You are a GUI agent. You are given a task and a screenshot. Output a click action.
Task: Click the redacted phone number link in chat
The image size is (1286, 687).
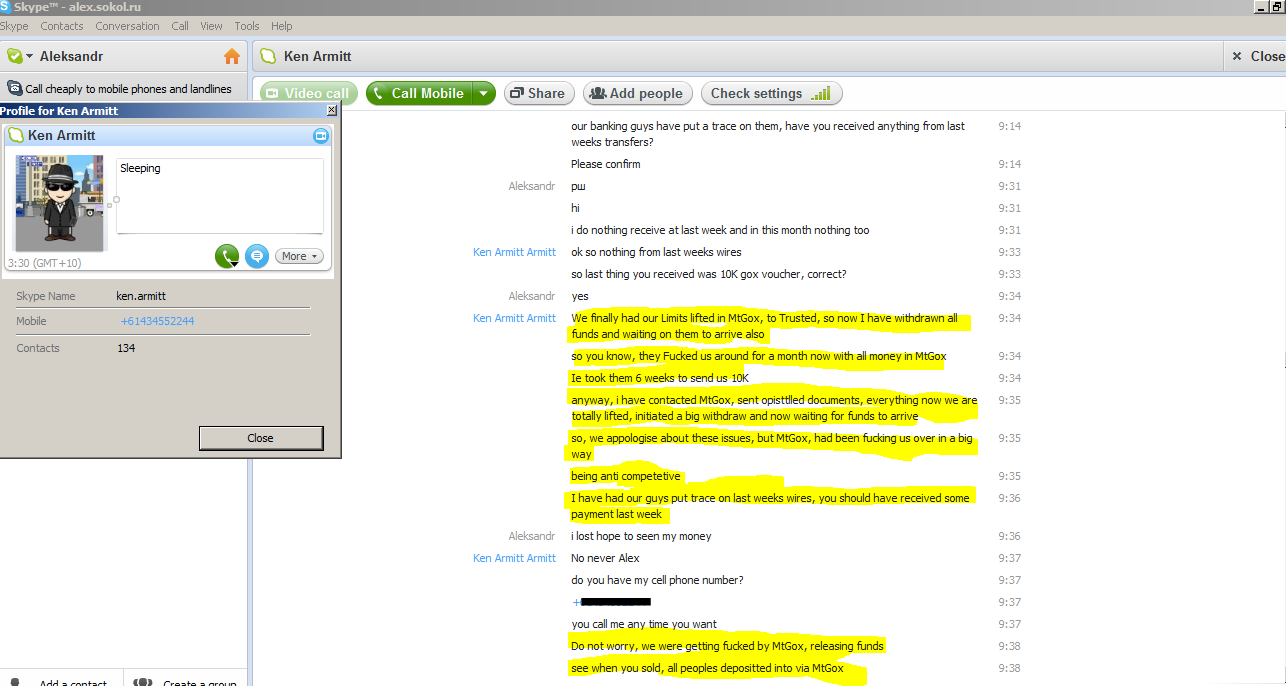pos(612,602)
